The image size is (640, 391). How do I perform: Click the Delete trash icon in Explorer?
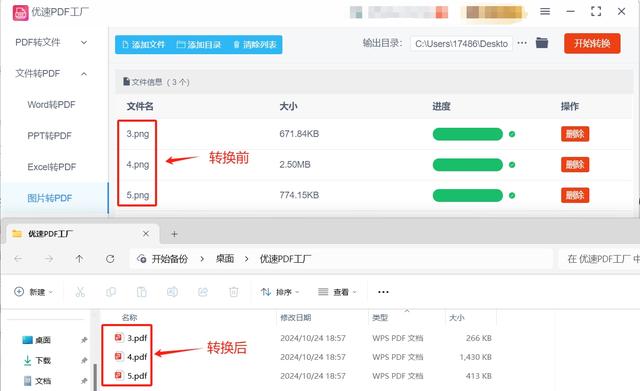click(233, 292)
